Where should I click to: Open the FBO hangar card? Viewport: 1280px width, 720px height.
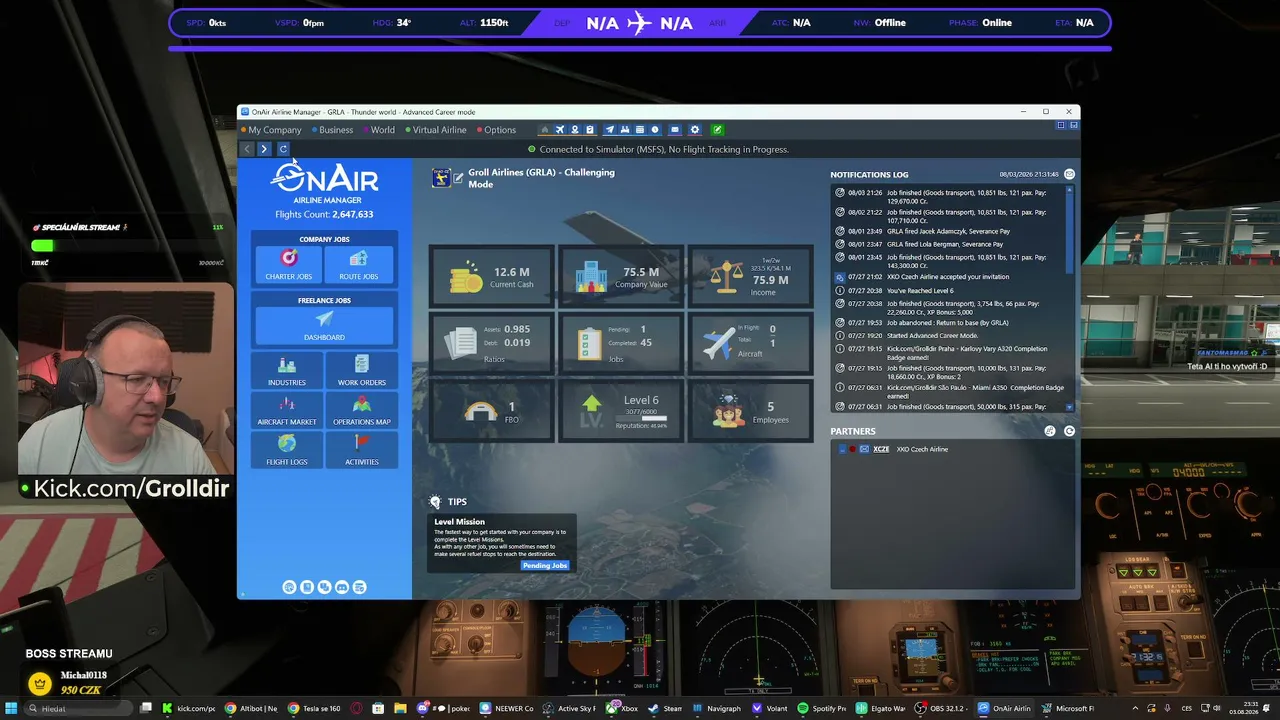491,410
